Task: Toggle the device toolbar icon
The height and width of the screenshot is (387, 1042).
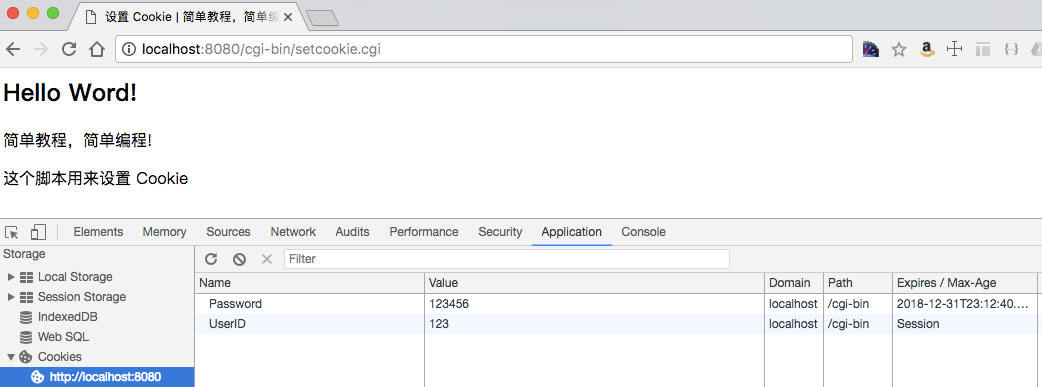Action: (38, 232)
